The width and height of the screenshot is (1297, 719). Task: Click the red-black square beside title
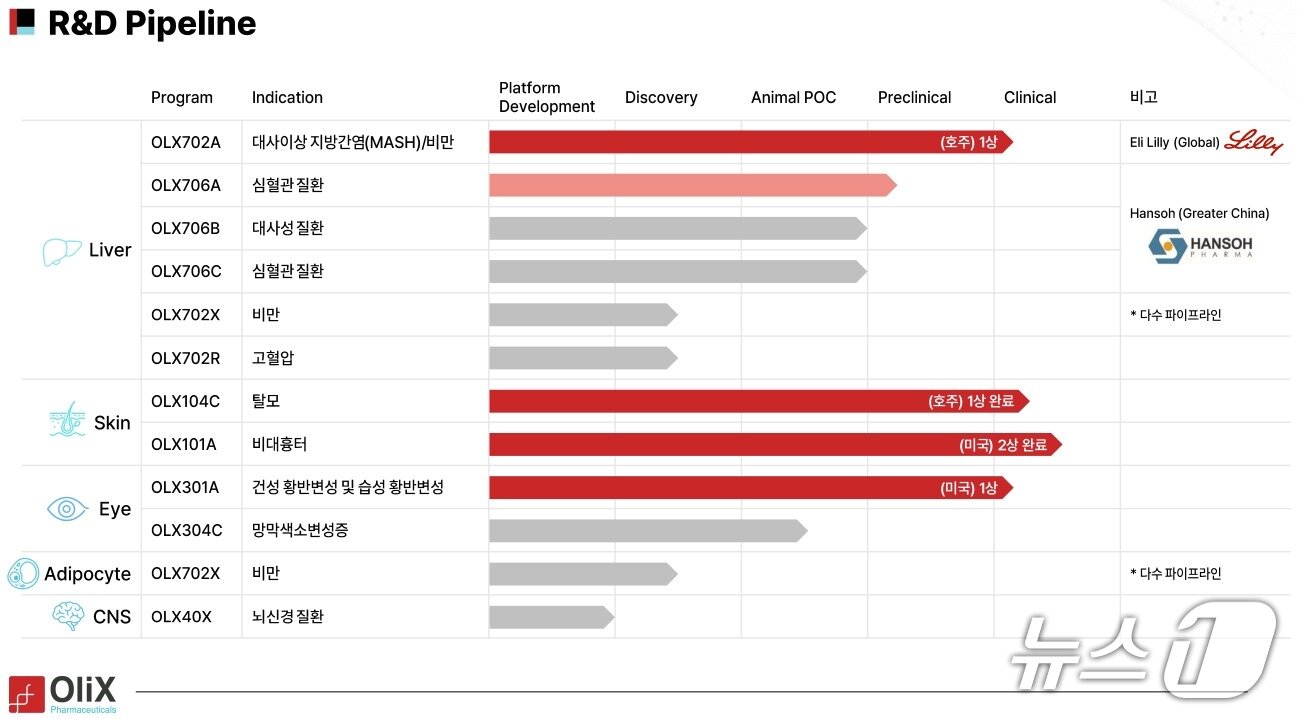[22, 22]
